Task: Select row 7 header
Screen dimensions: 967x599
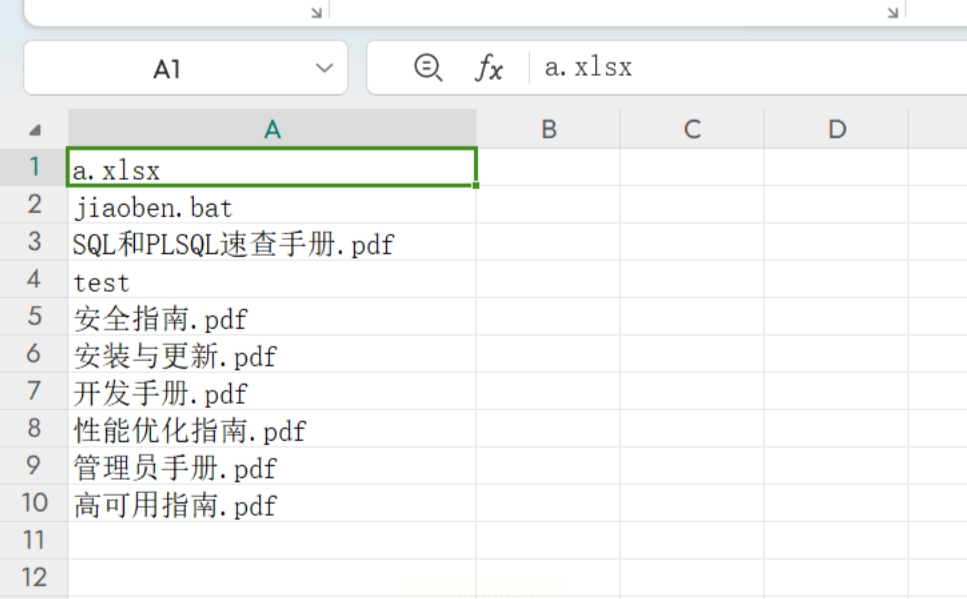Action: pyautogui.click(x=34, y=390)
